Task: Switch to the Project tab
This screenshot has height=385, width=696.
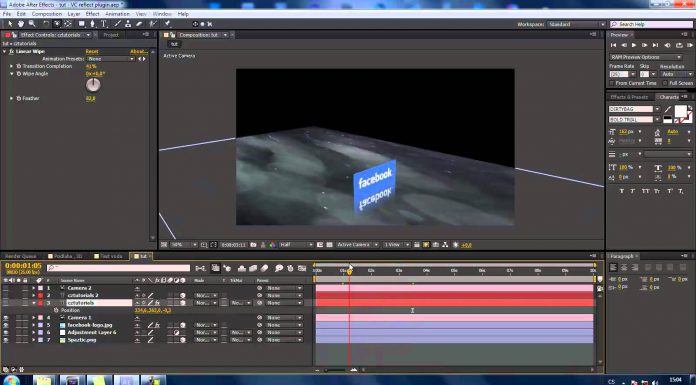Action: point(111,35)
